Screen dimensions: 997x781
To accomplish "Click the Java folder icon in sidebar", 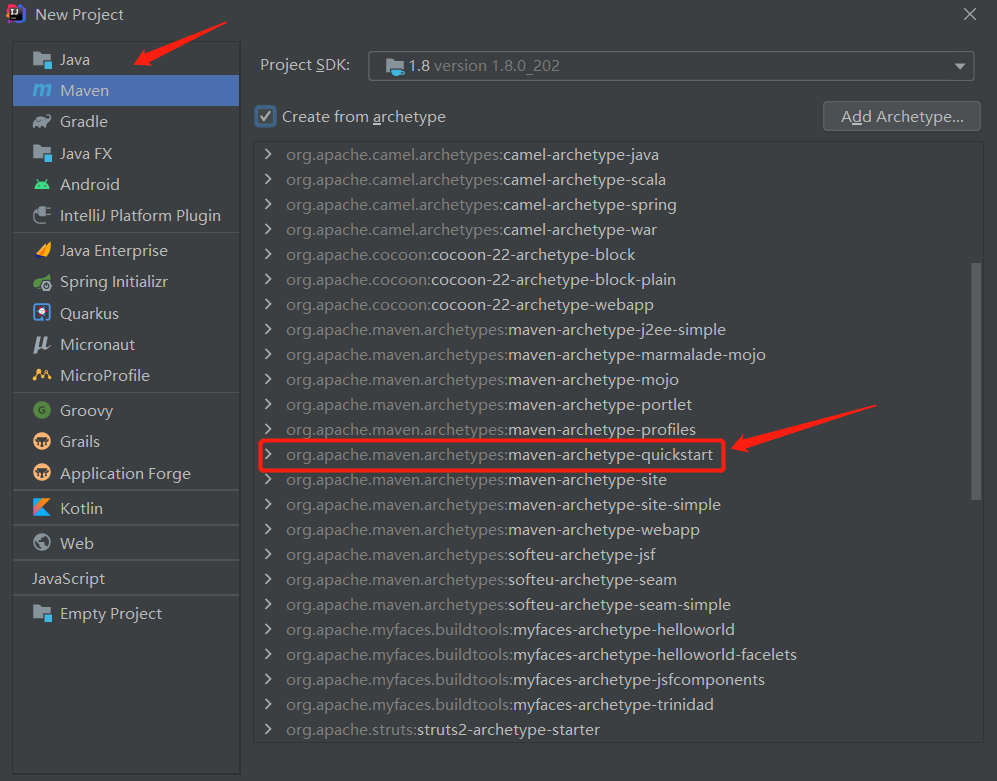I will pos(42,60).
